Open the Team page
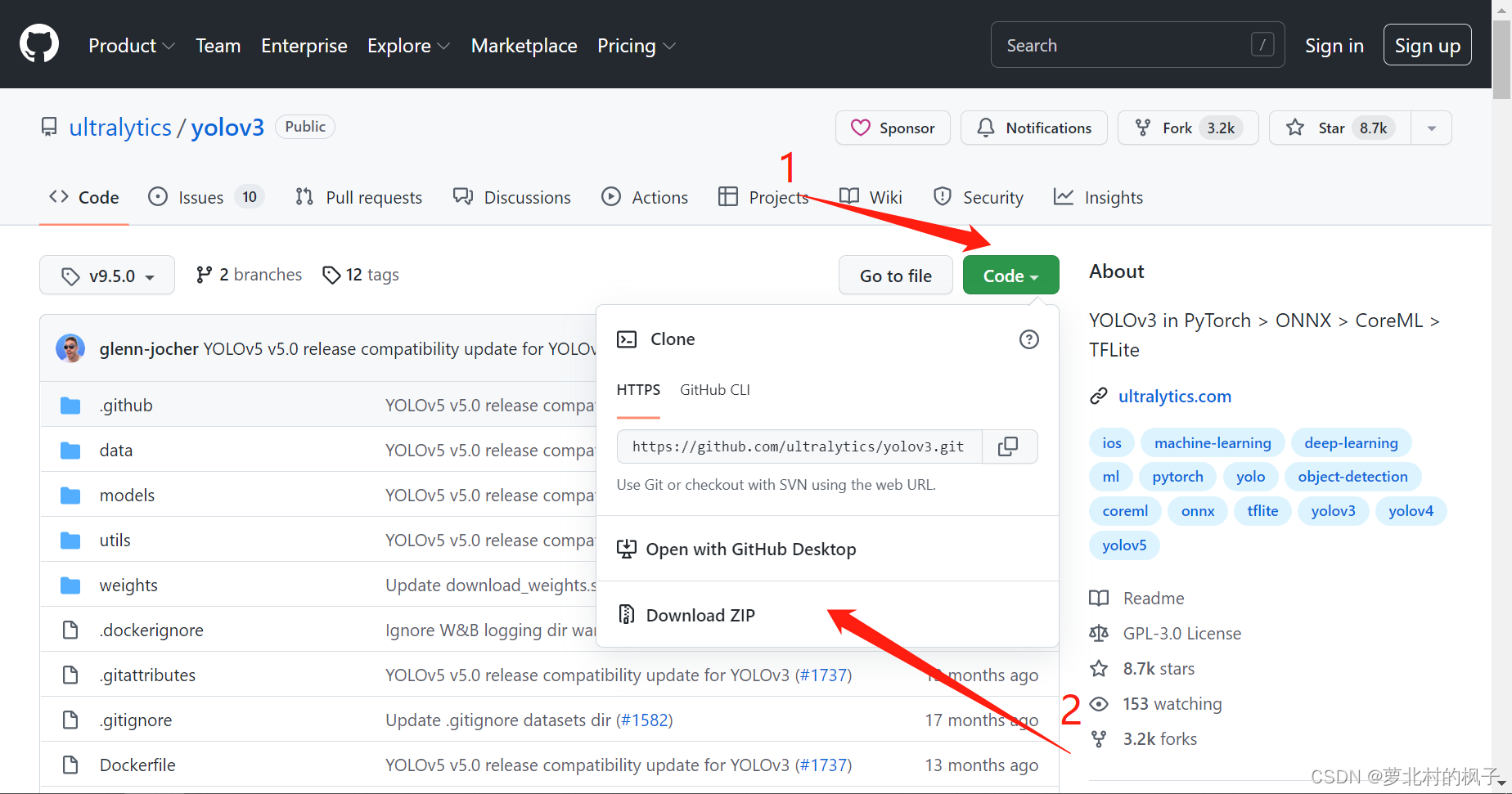This screenshot has height=794, width=1512. point(218,46)
